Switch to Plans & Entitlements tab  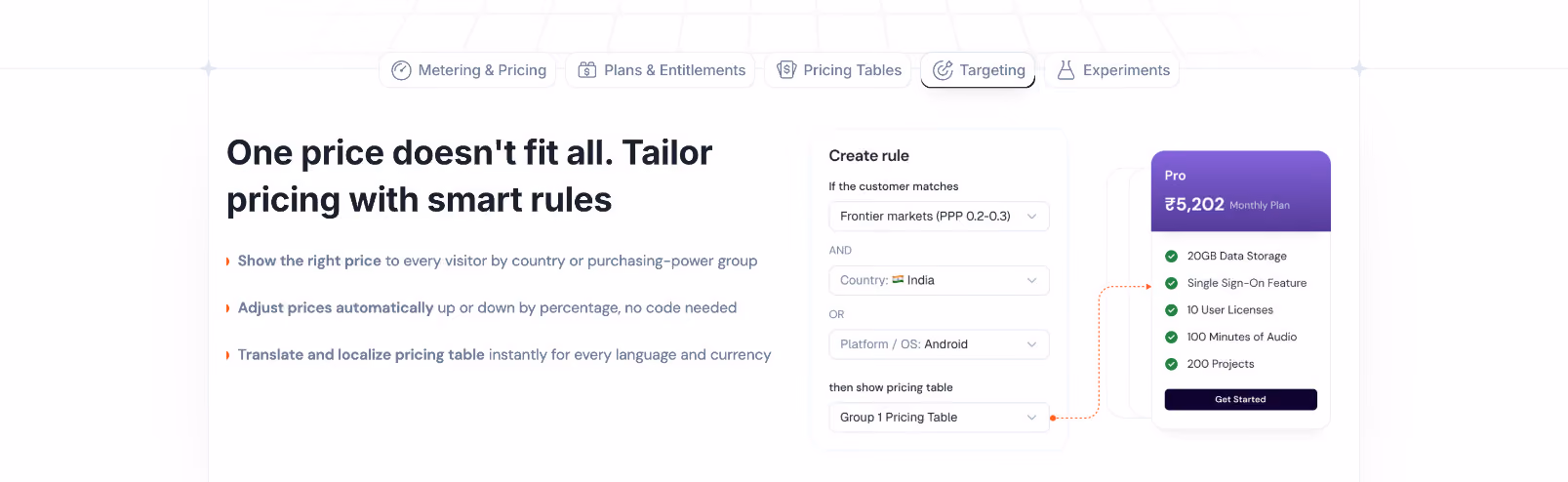click(x=661, y=70)
